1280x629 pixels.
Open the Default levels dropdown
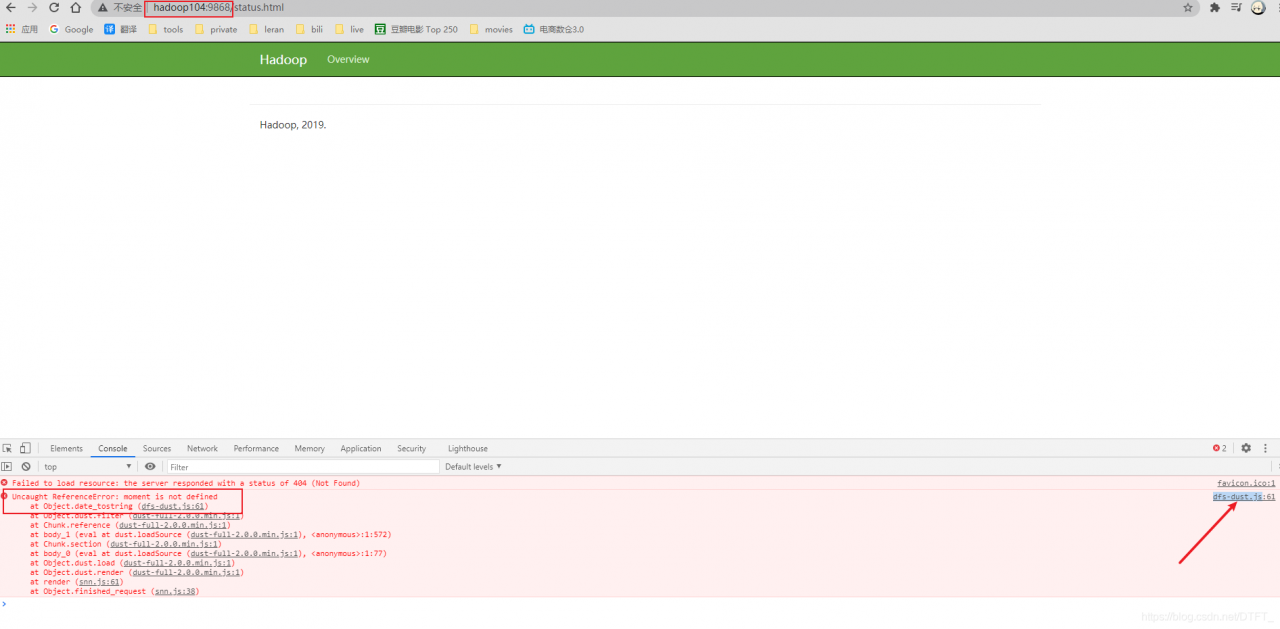point(473,467)
